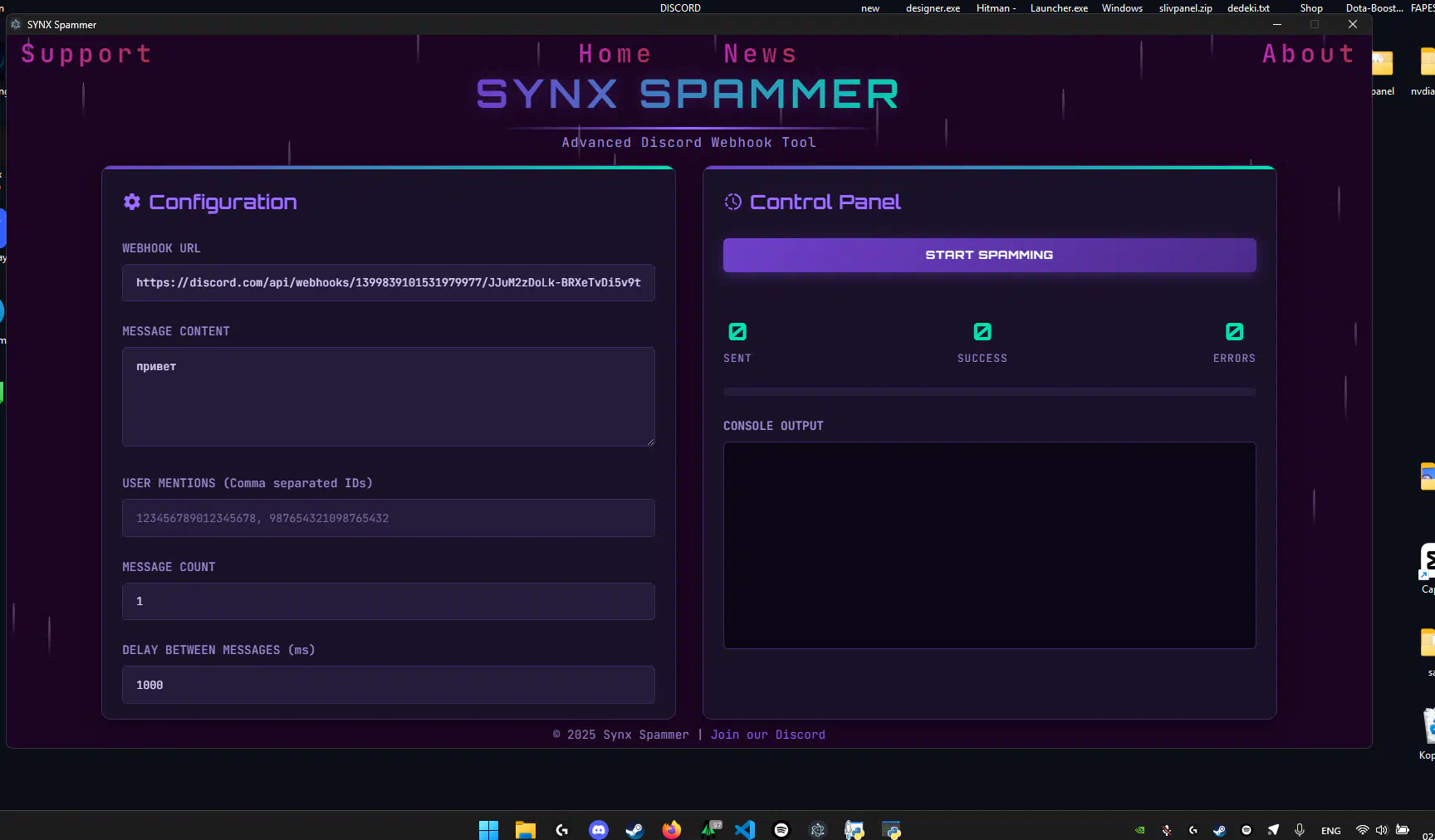
Task: Switch the ENG input language
Action: click(x=1331, y=831)
